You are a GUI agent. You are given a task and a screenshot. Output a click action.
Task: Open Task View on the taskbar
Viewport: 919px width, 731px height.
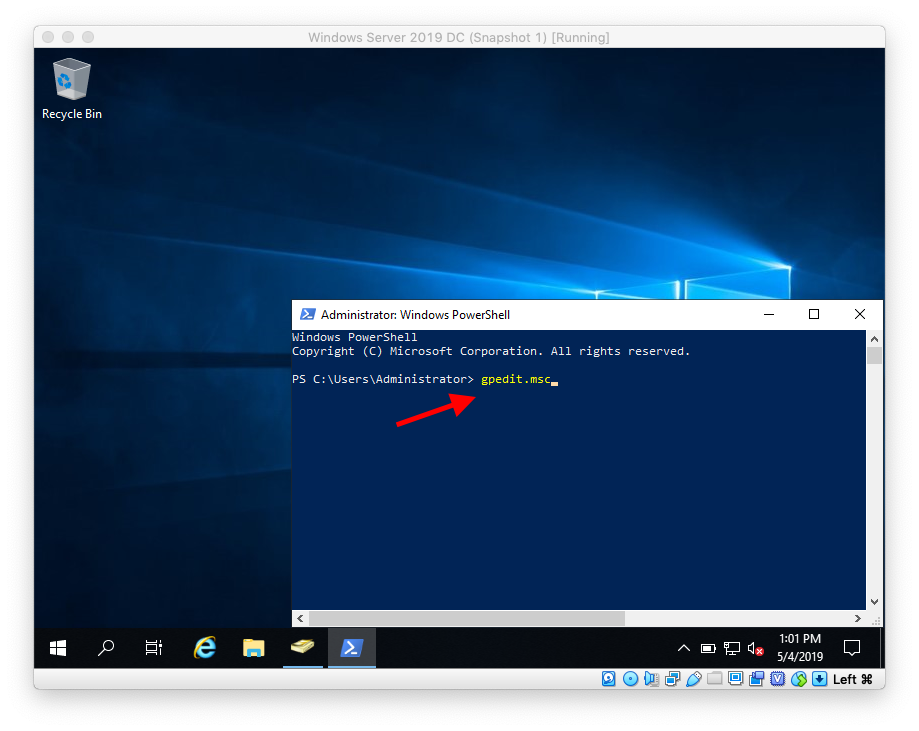click(154, 648)
